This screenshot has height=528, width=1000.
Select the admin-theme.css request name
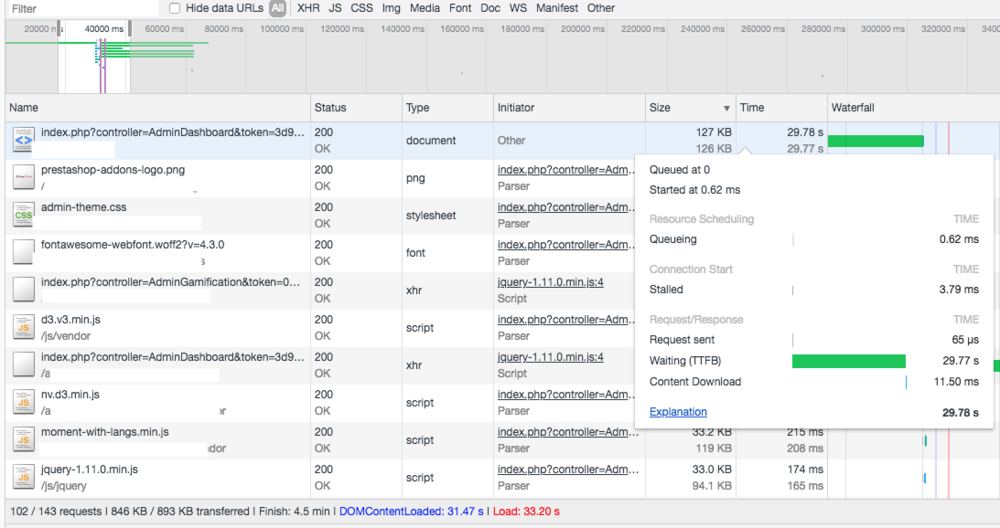click(84, 207)
